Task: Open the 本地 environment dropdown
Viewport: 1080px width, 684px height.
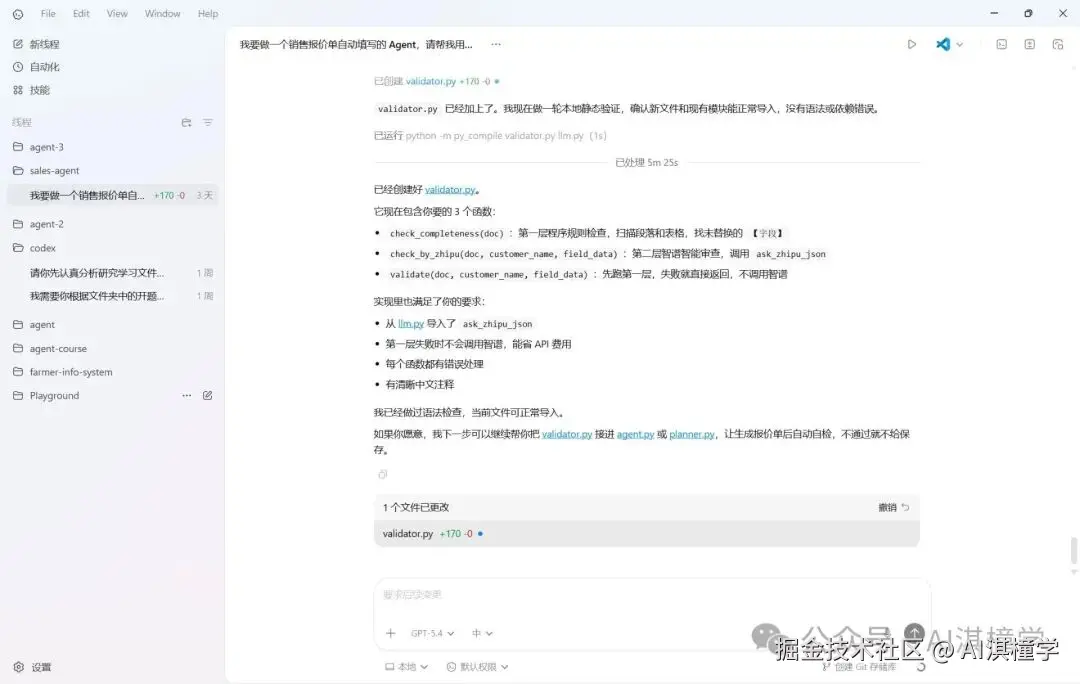Action: coord(405,666)
